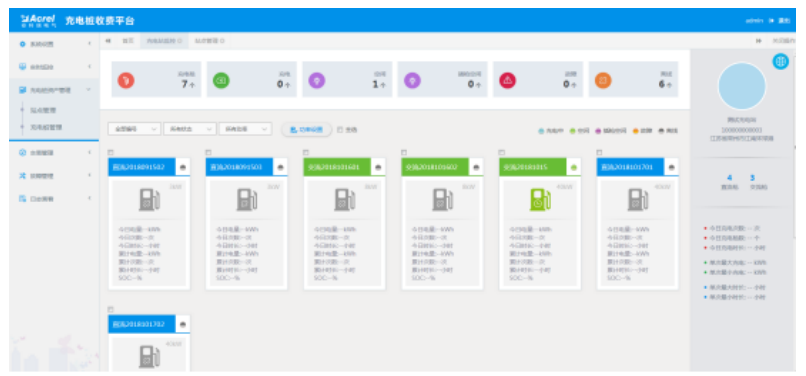This screenshot has width=806, height=376.
Task: Click the blue round map icon in right panel
Action: (x=780, y=62)
